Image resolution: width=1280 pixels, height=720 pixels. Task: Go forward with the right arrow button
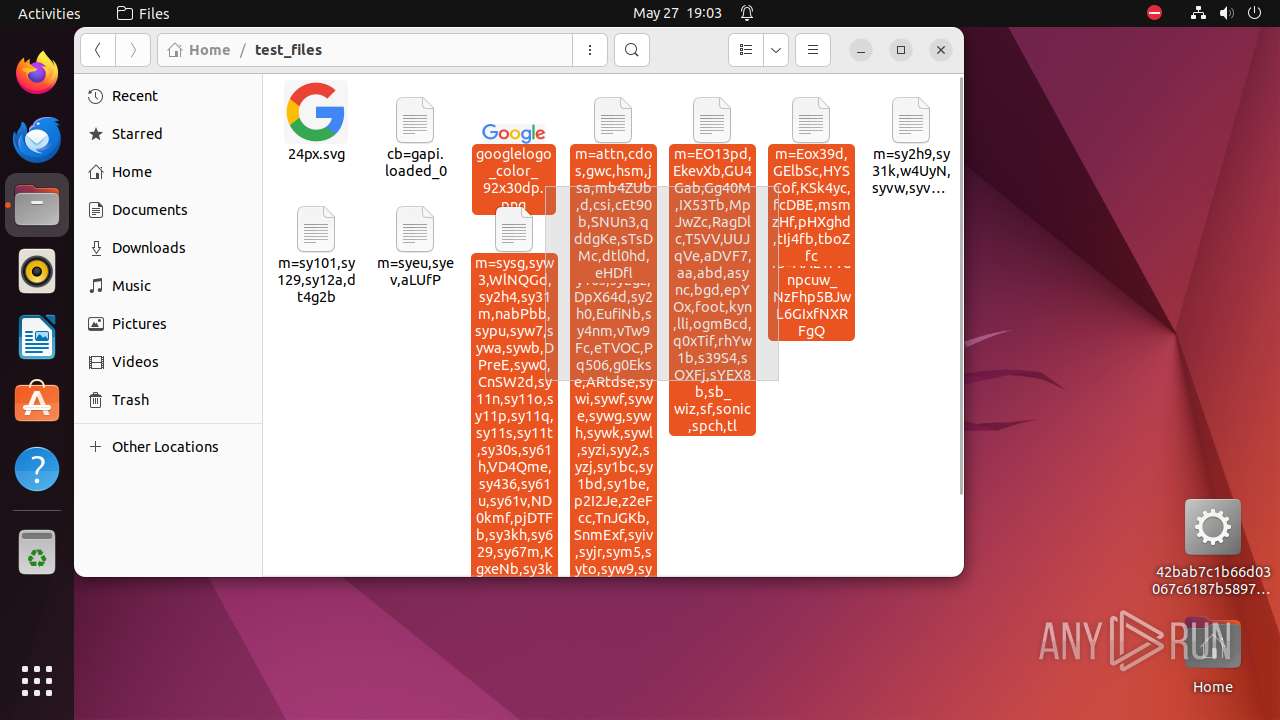click(x=133, y=50)
